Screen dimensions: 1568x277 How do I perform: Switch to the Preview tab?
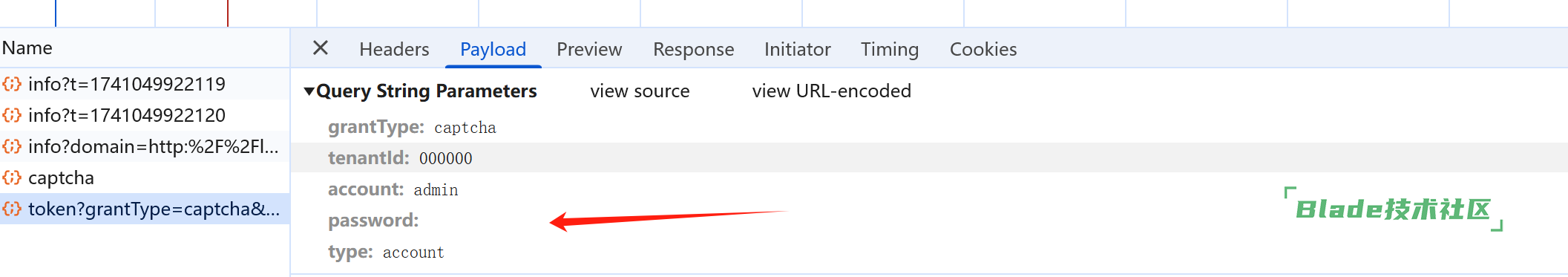click(589, 49)
